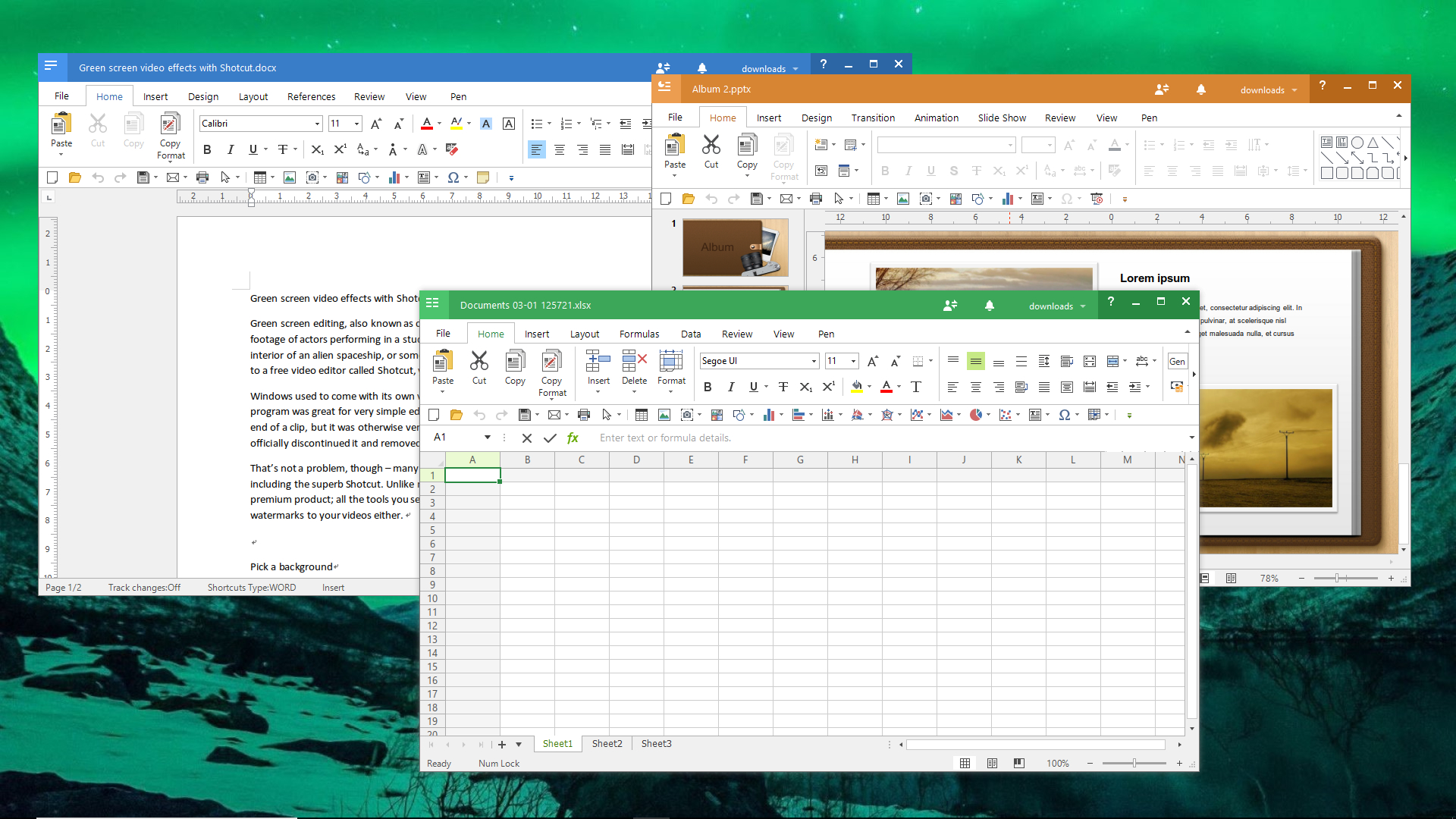Switch to Sheet2 tab in Excel
1456x819 pixels.
coord(606,744)
